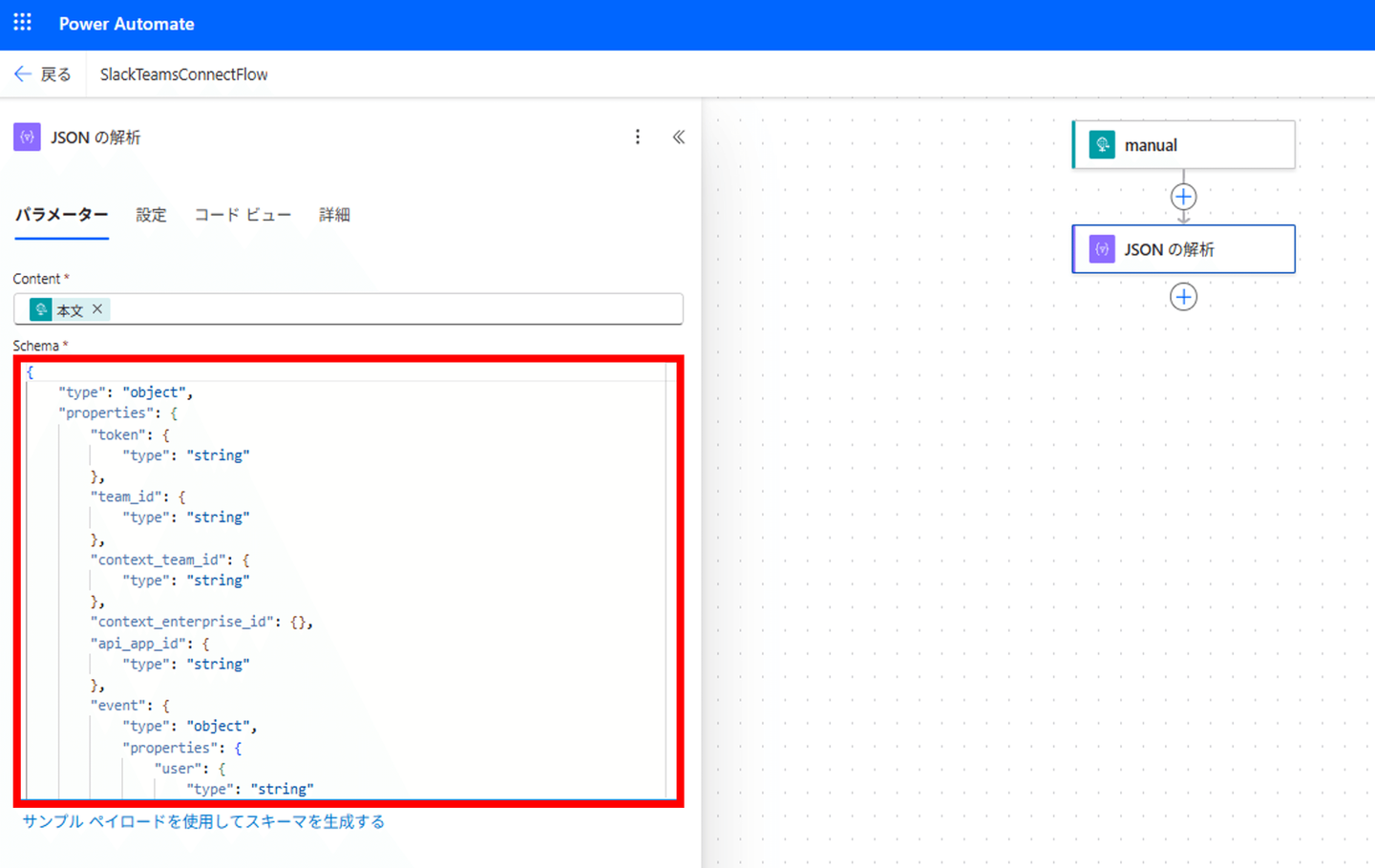
Task: Click the 本文 token label
Action: [x=70, y=310]
